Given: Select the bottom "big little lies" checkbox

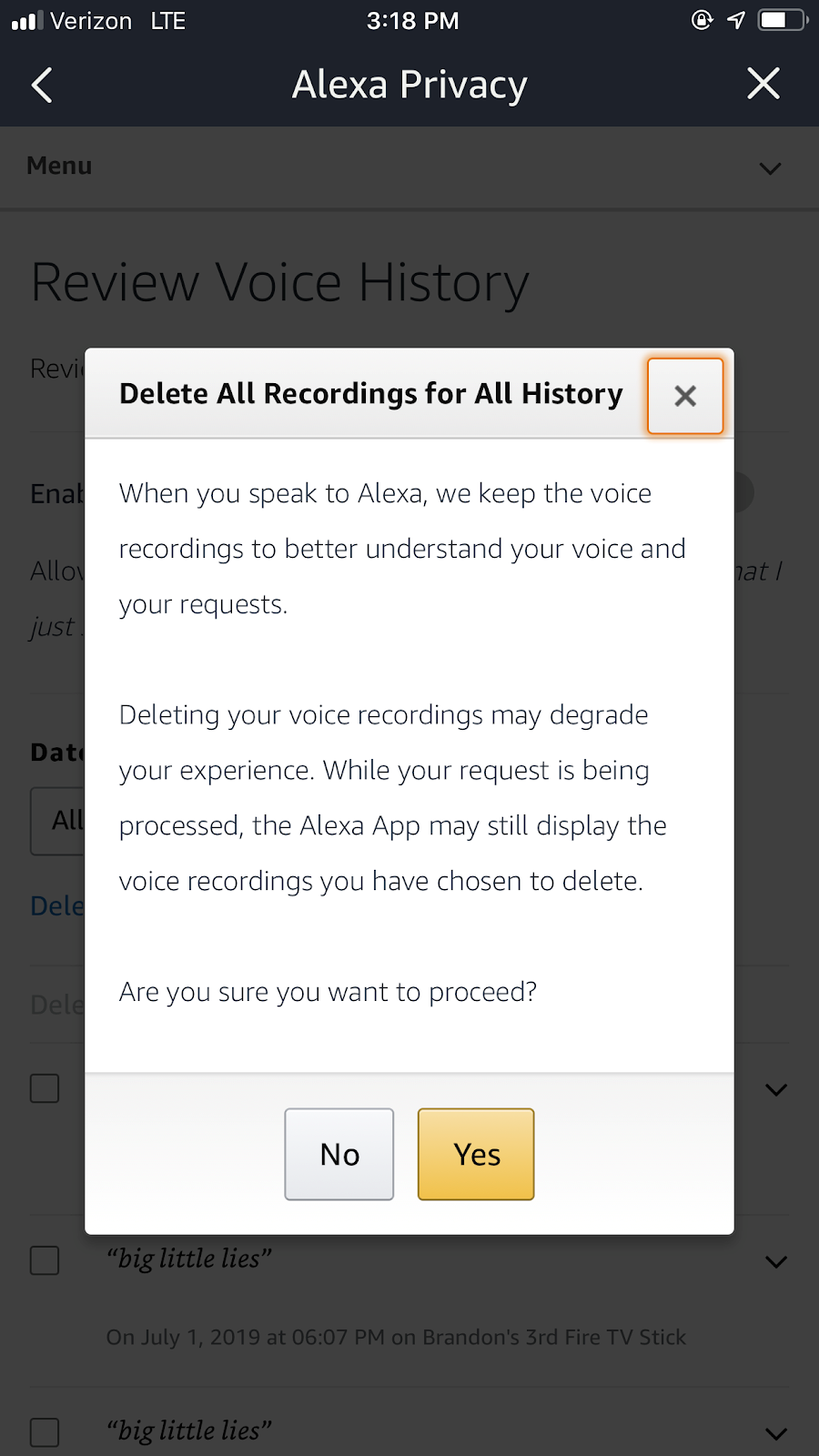Looking at the screenshot, I should pos(45,1432).
